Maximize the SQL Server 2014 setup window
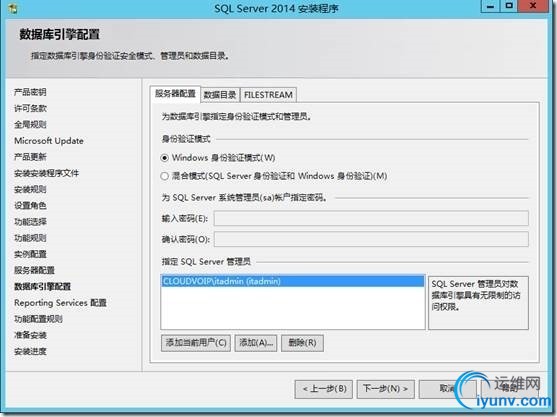The height and width of the screenshot is (417, 557). (509, 6)
